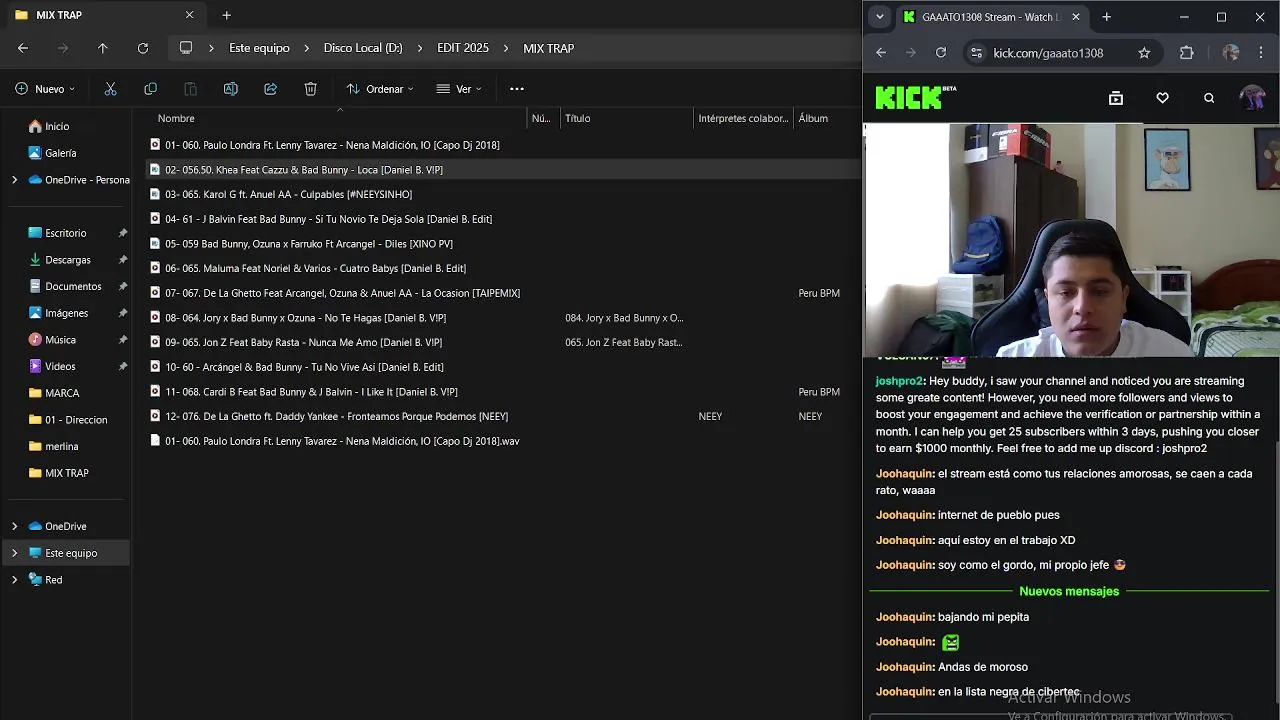Click the Copy icon in Explorer toolbar

[x=150, y=89]
